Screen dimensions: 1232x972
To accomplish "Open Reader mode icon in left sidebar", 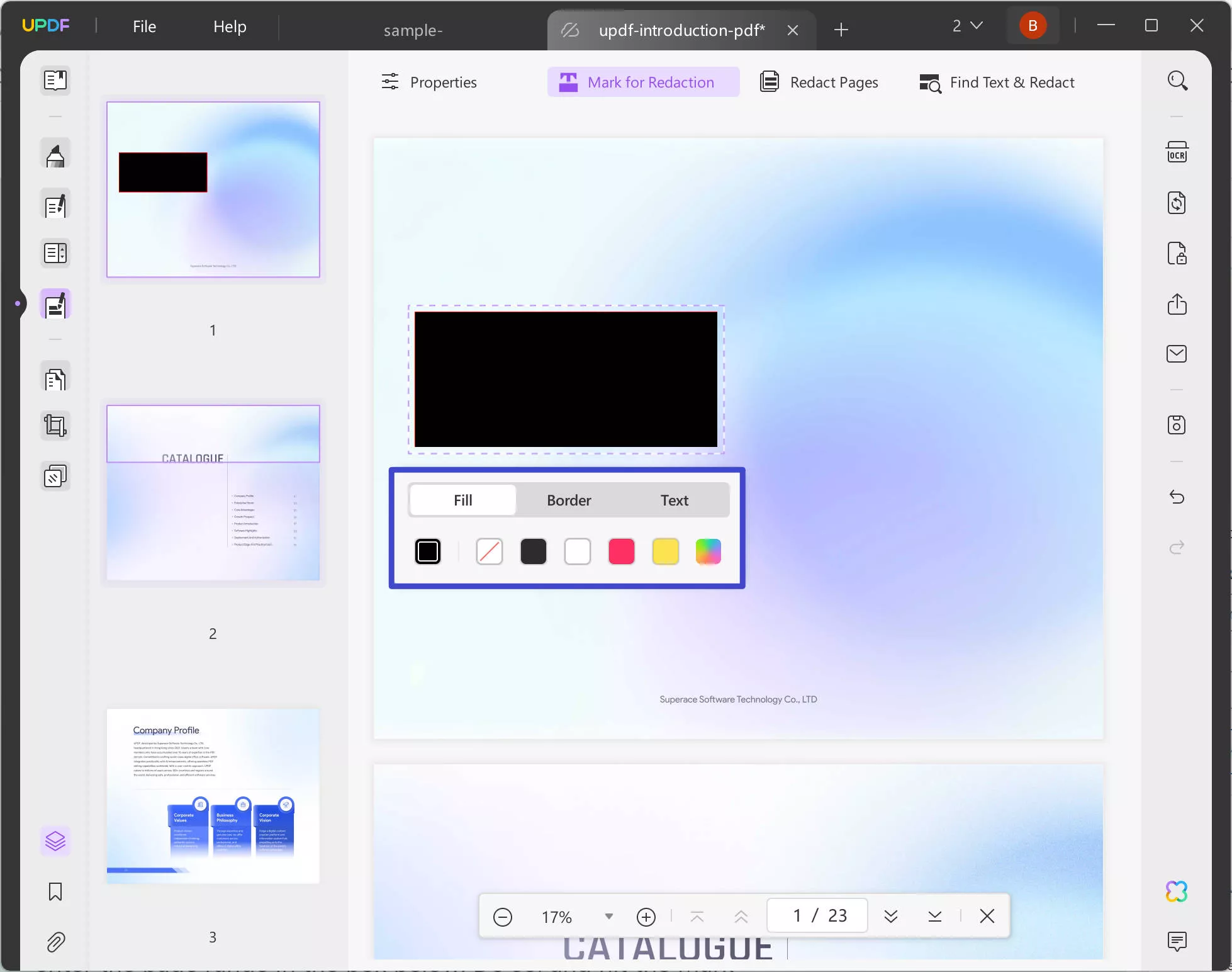I will click(x=55, y=81).
